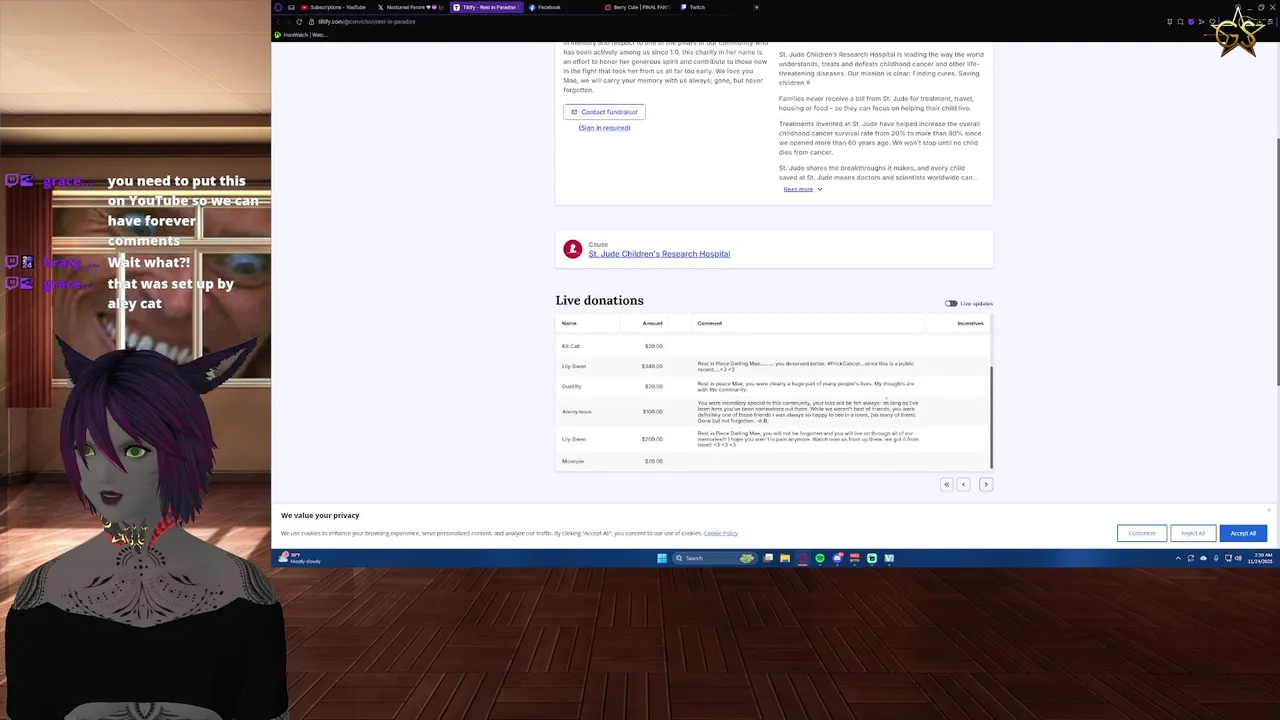Reload the page
Screen dimensions: 1280x720
[300, 21]
